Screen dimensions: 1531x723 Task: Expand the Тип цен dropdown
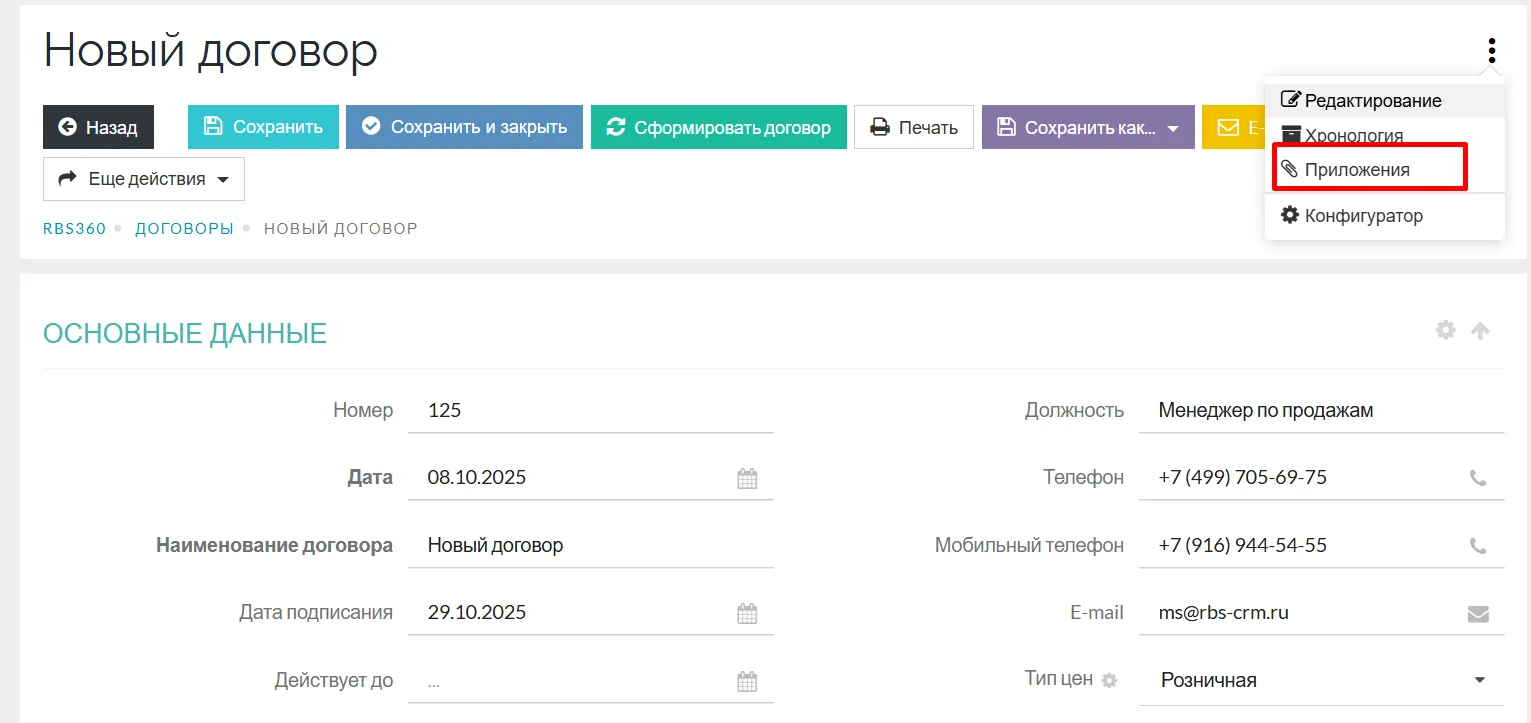pos(1479,680)
